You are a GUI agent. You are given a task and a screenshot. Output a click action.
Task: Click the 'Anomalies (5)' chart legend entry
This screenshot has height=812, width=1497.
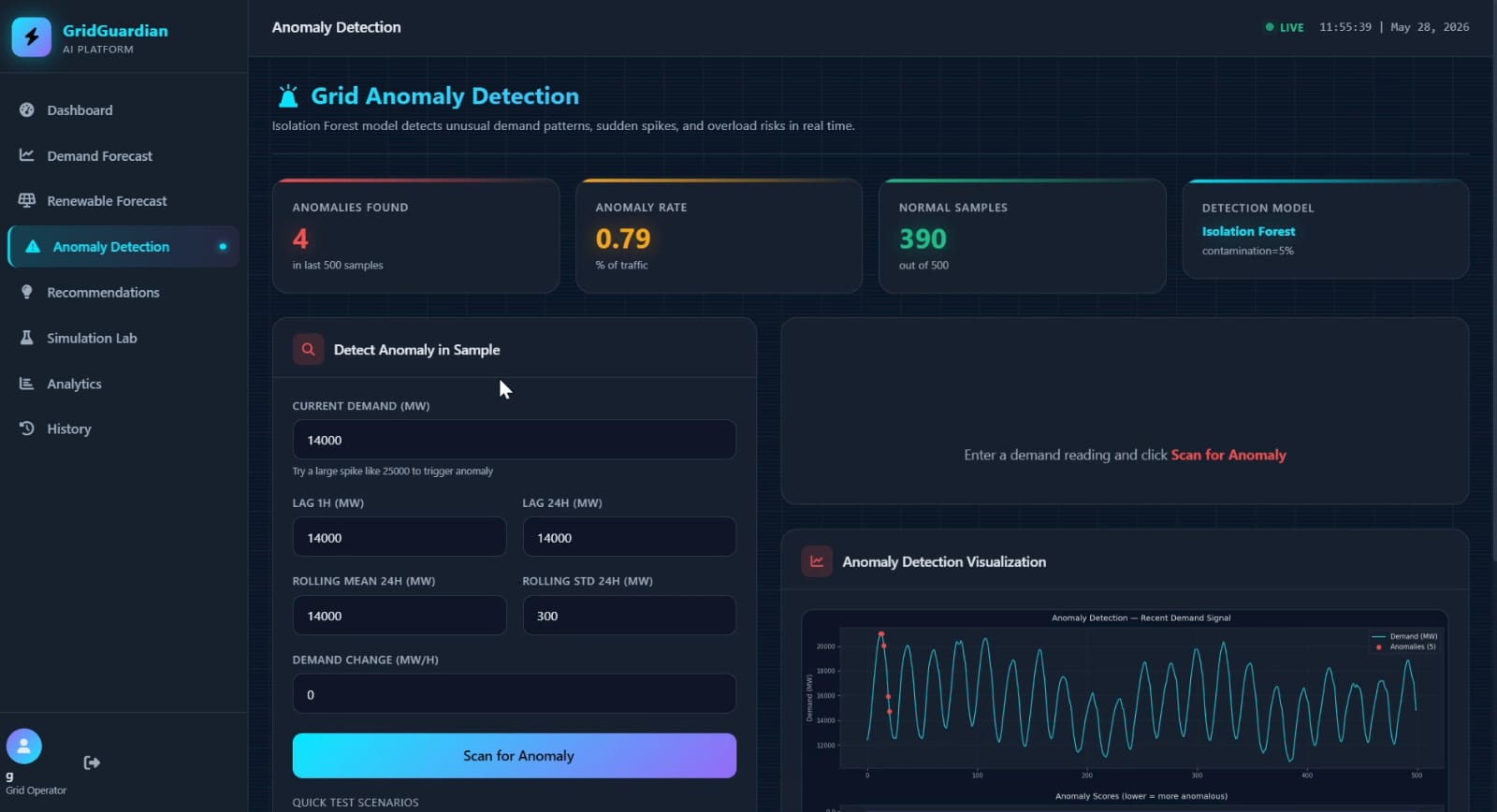(x=1405, y=646)
